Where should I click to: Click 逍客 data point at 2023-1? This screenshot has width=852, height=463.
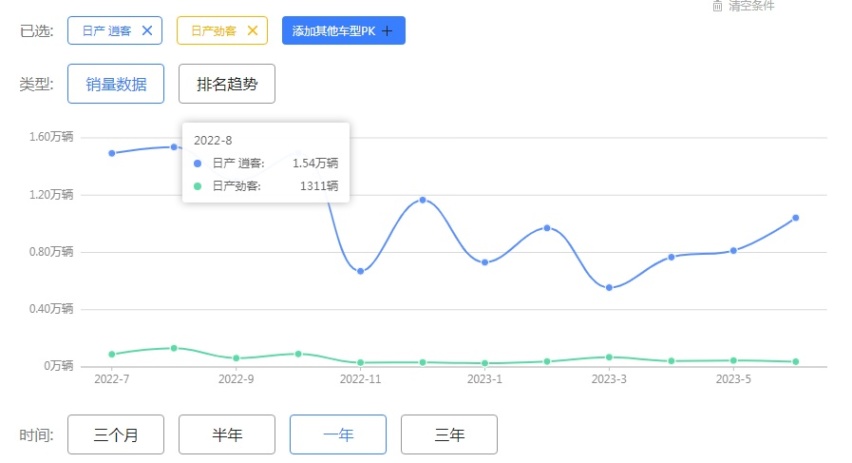coord(485,262)
